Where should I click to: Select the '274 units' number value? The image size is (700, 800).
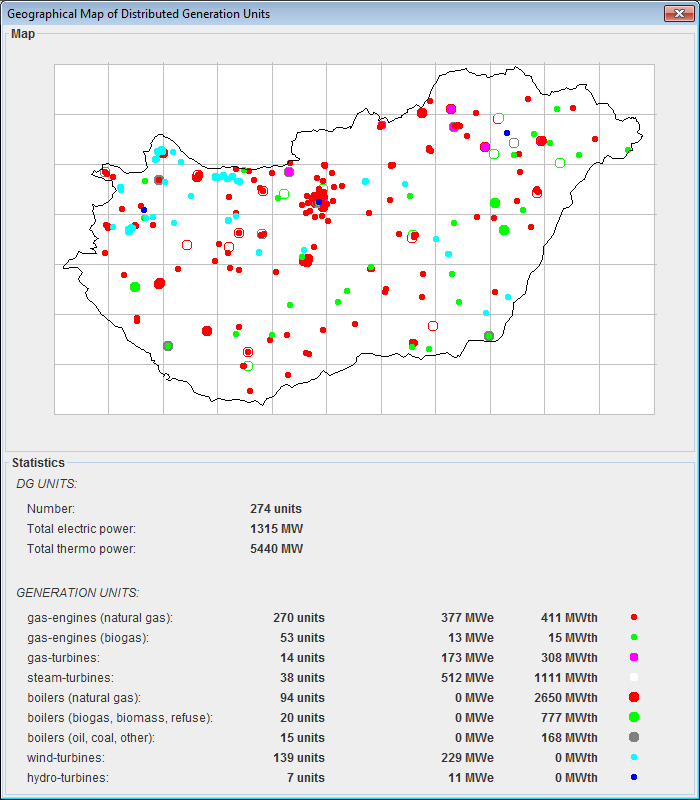(276, 509)
